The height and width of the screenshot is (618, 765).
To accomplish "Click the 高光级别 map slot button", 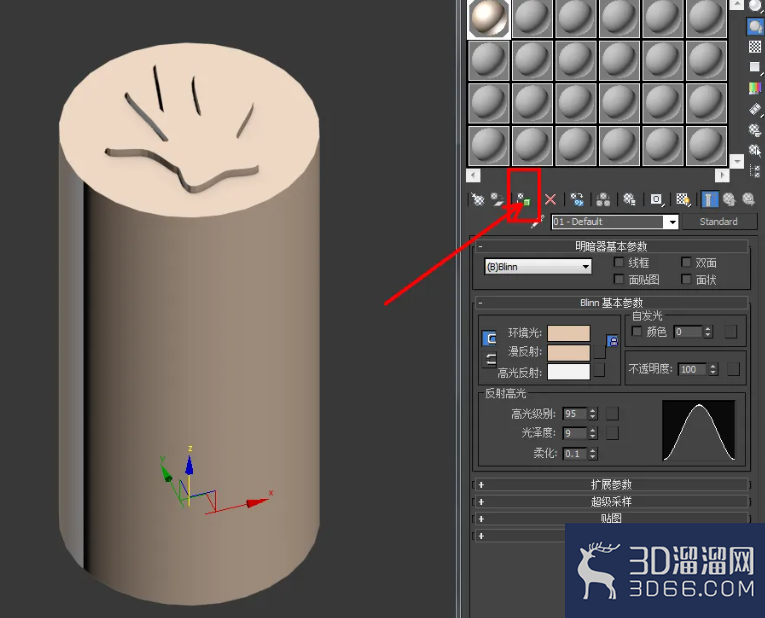I will [x=612, y=414].
